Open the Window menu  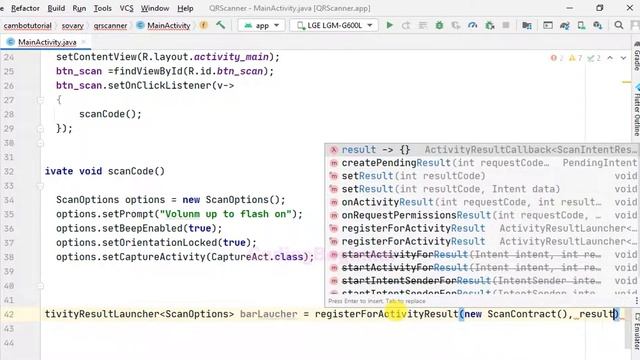click(x=155, y=8)
